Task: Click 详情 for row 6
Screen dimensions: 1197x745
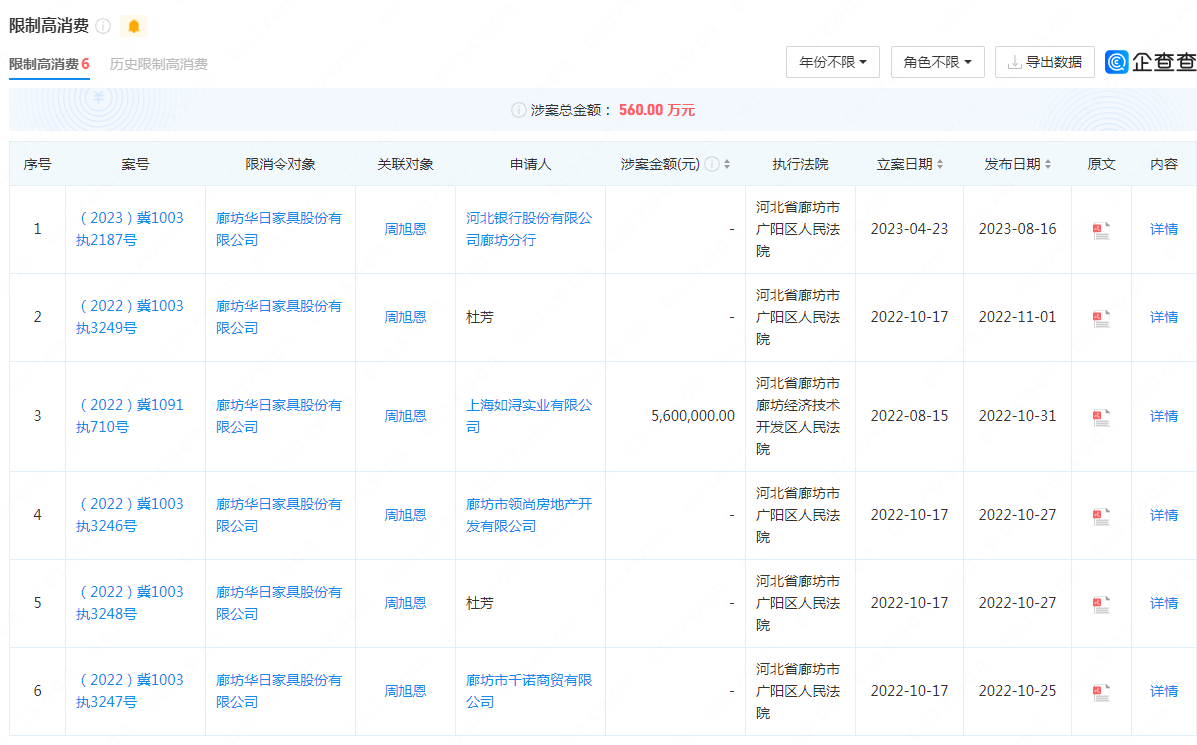Action: pos(1163,691)
